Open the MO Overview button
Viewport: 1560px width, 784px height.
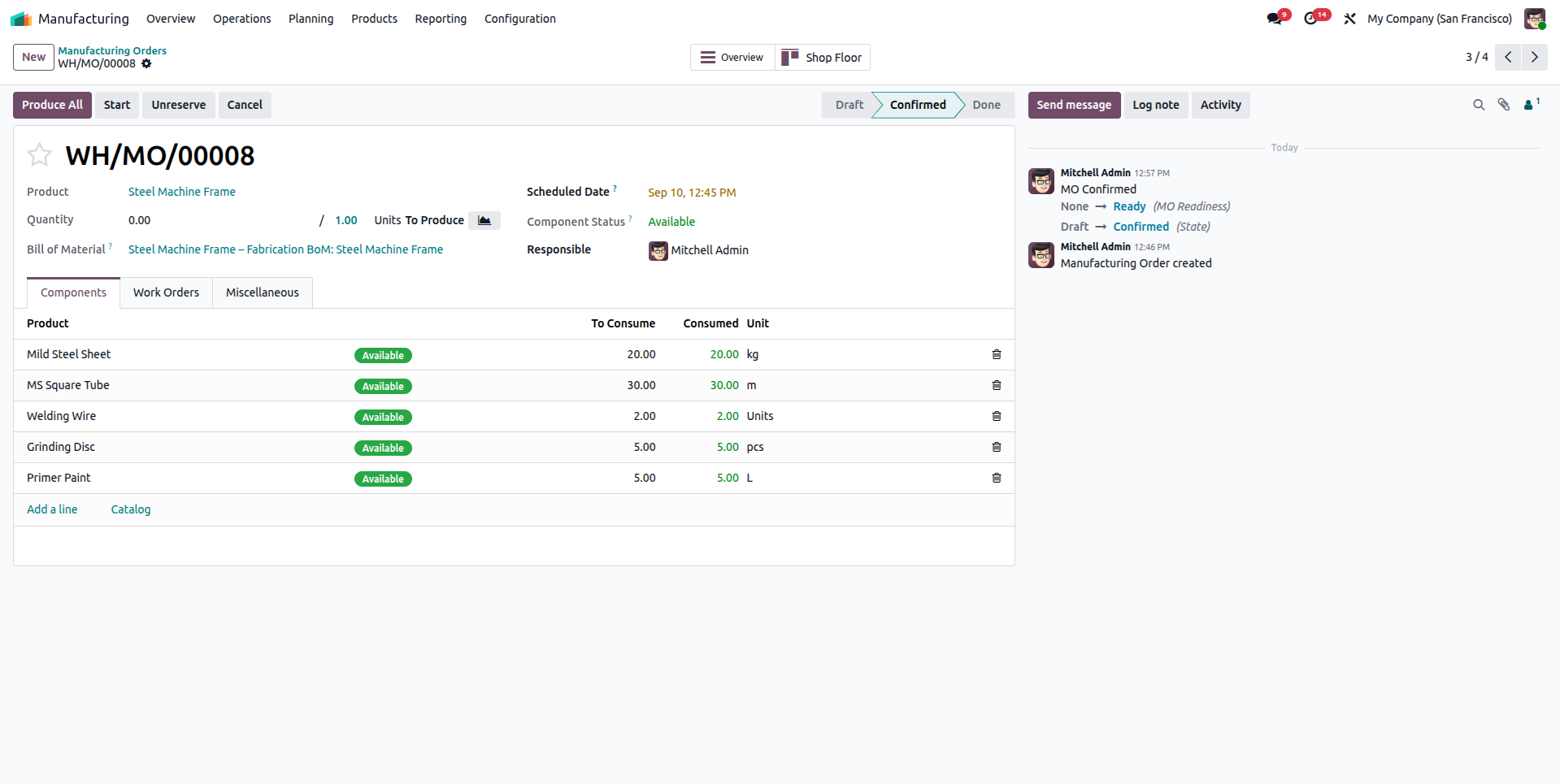click(x=732, y=58)
